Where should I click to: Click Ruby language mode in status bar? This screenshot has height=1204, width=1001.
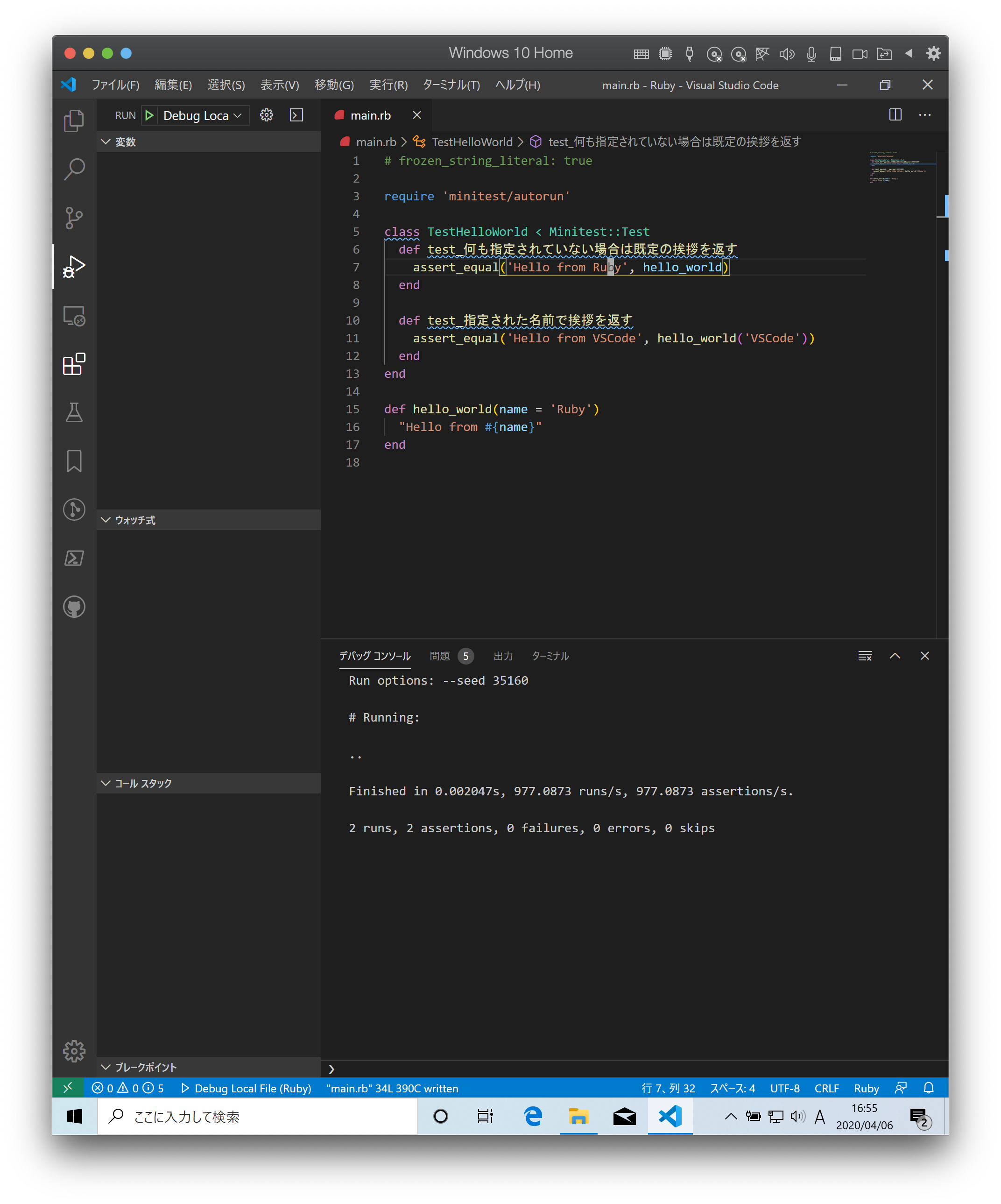tap(866, 1088)
